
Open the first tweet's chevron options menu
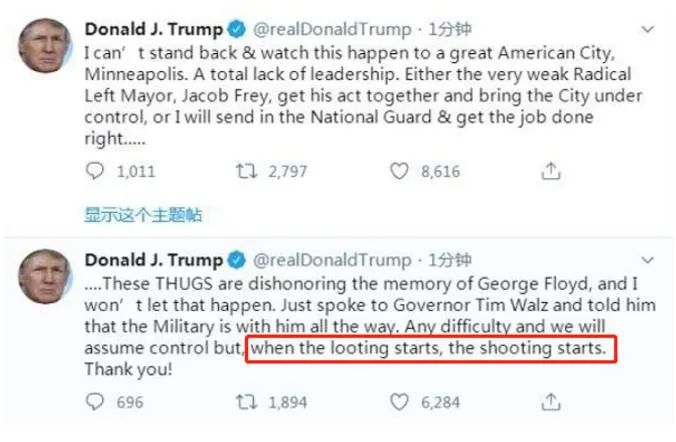tap(648, 30)
